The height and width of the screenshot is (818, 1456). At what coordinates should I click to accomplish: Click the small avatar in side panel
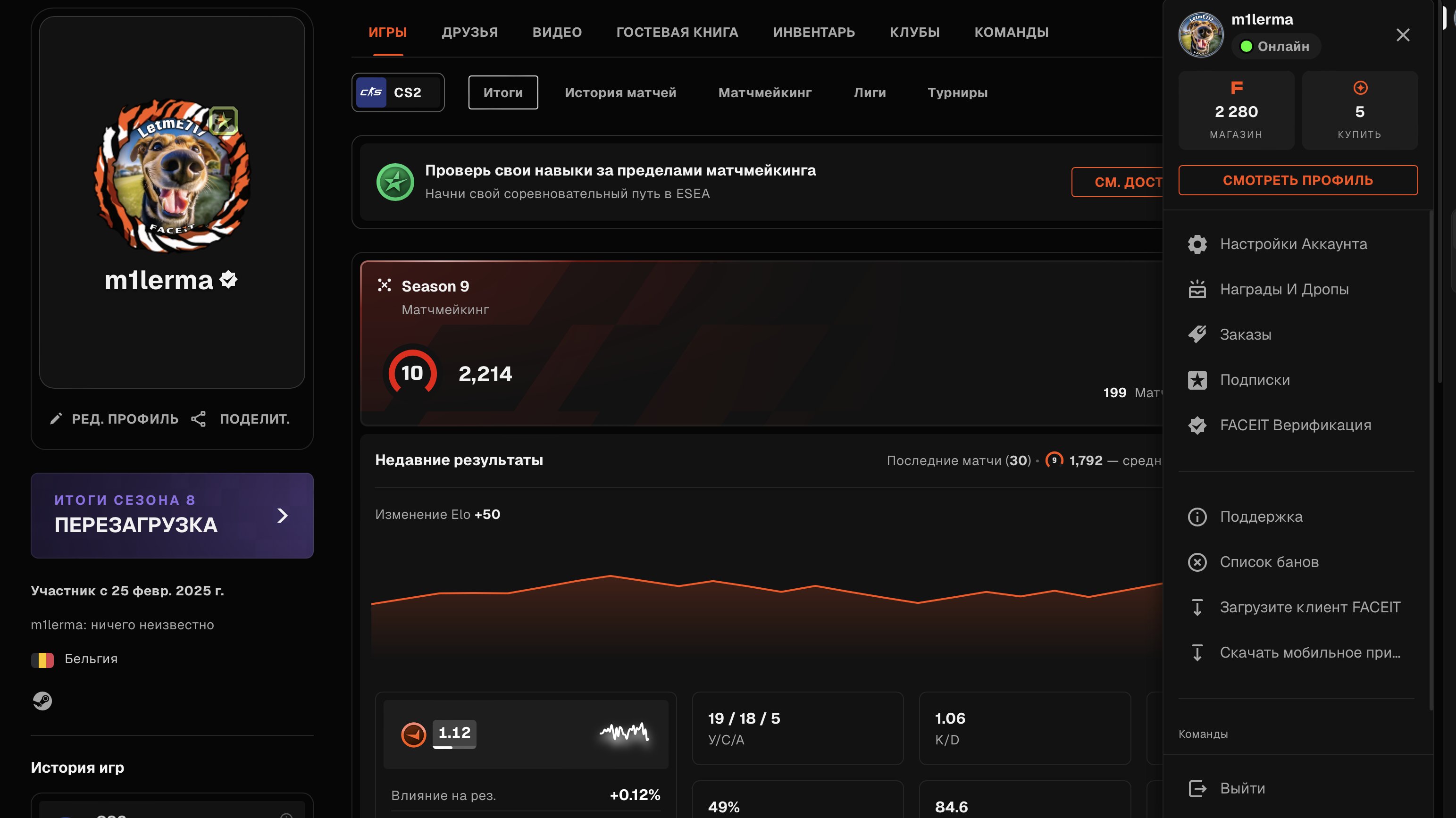(1201, 34)
